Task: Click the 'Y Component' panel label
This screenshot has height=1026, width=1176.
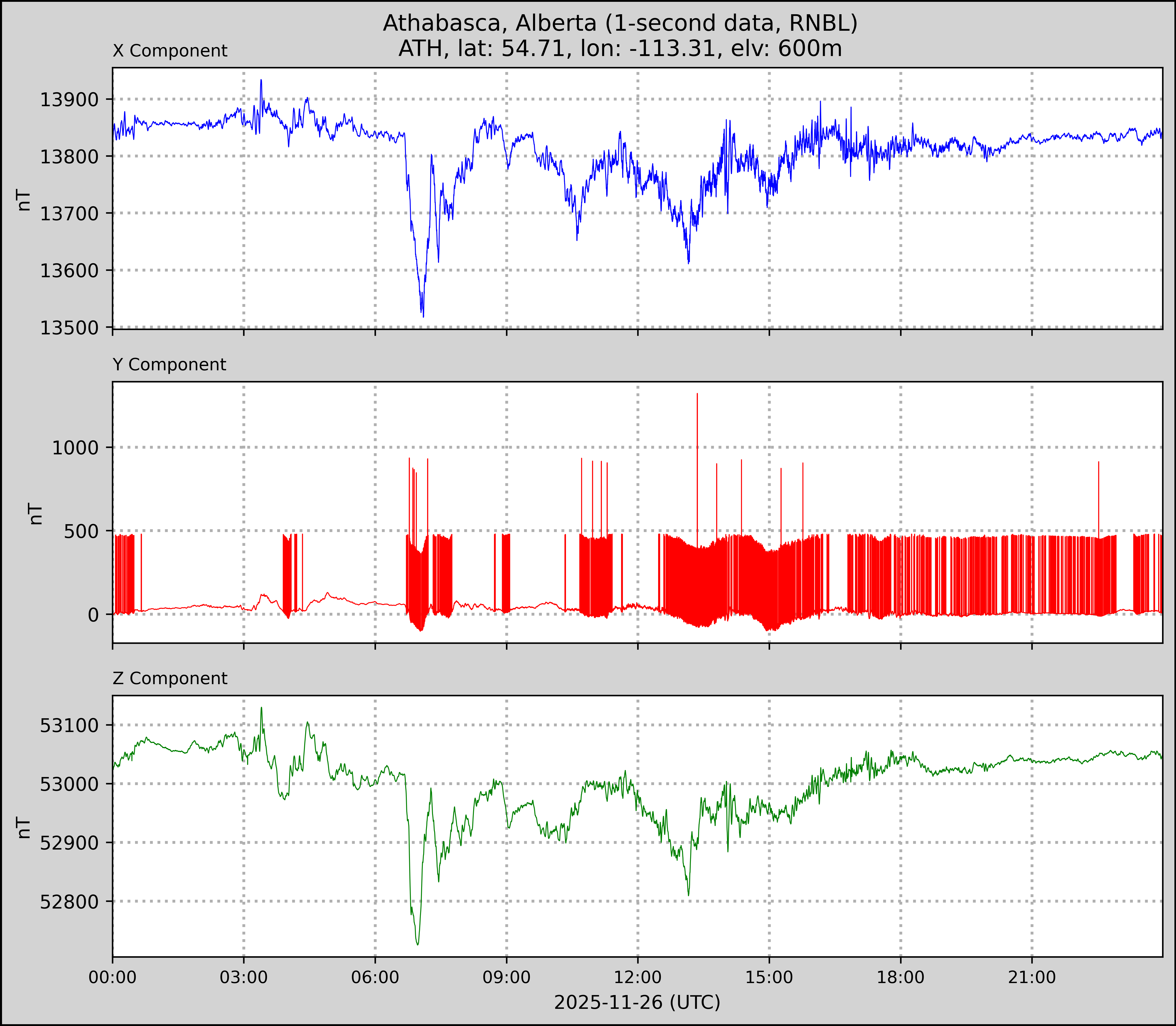Action: pos(169,365)
